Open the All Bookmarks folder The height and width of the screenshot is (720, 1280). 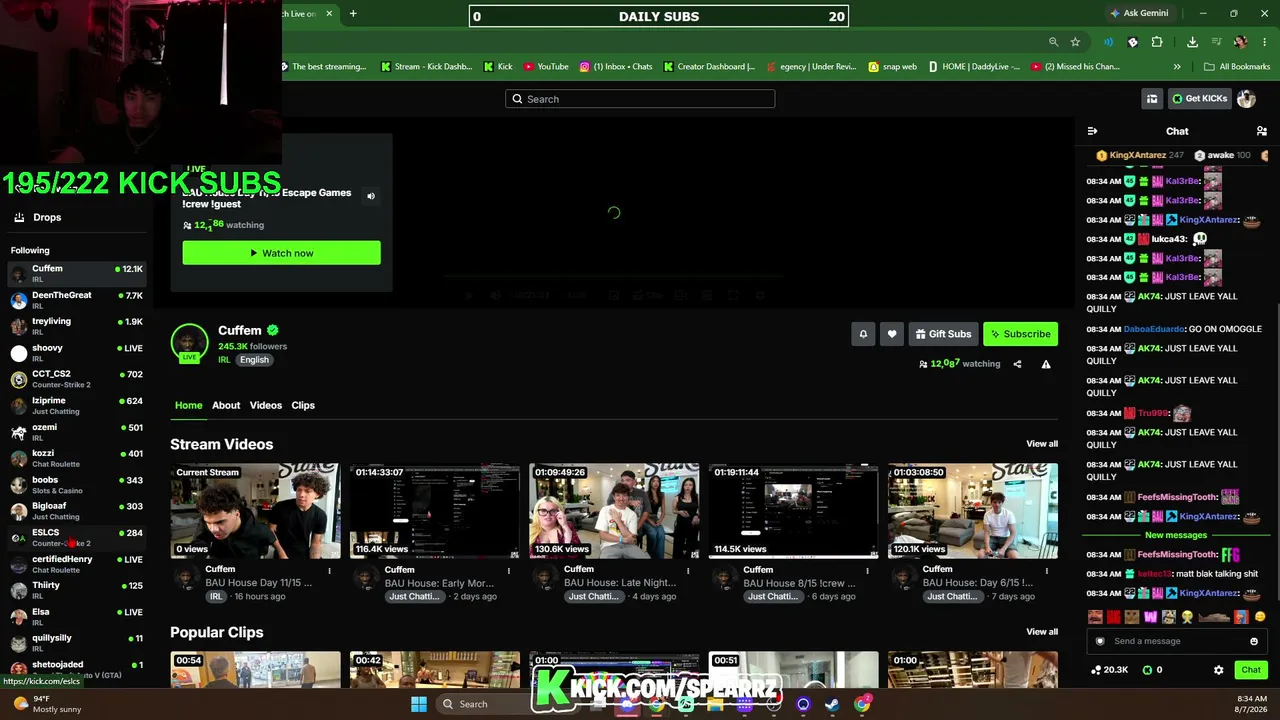pyautogui.click(x=1237, y=67)
